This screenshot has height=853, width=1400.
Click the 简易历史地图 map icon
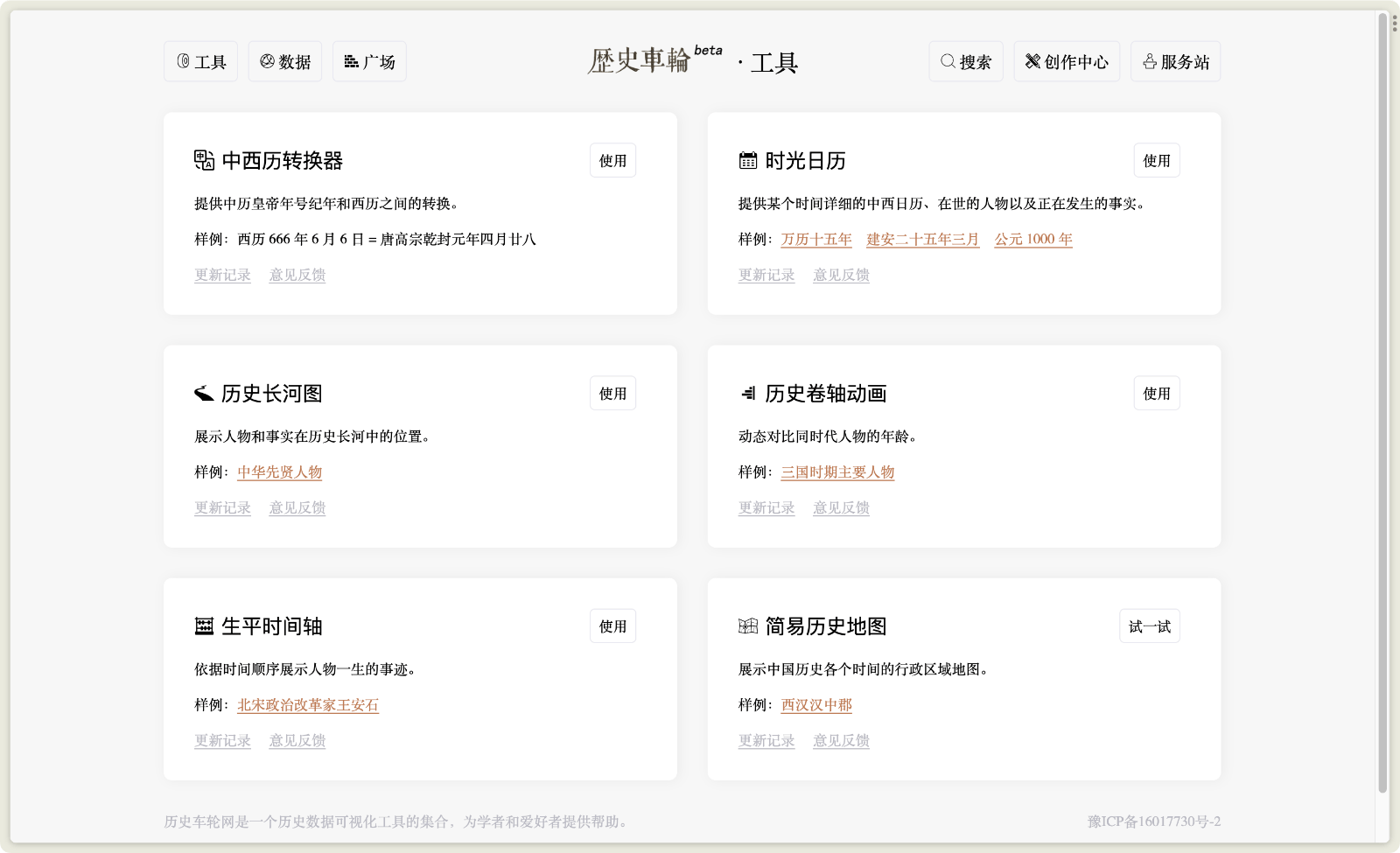click(747, 626)
